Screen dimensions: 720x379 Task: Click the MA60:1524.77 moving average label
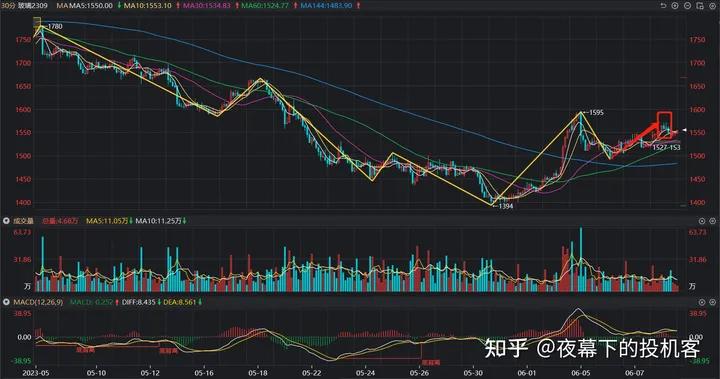265,6
